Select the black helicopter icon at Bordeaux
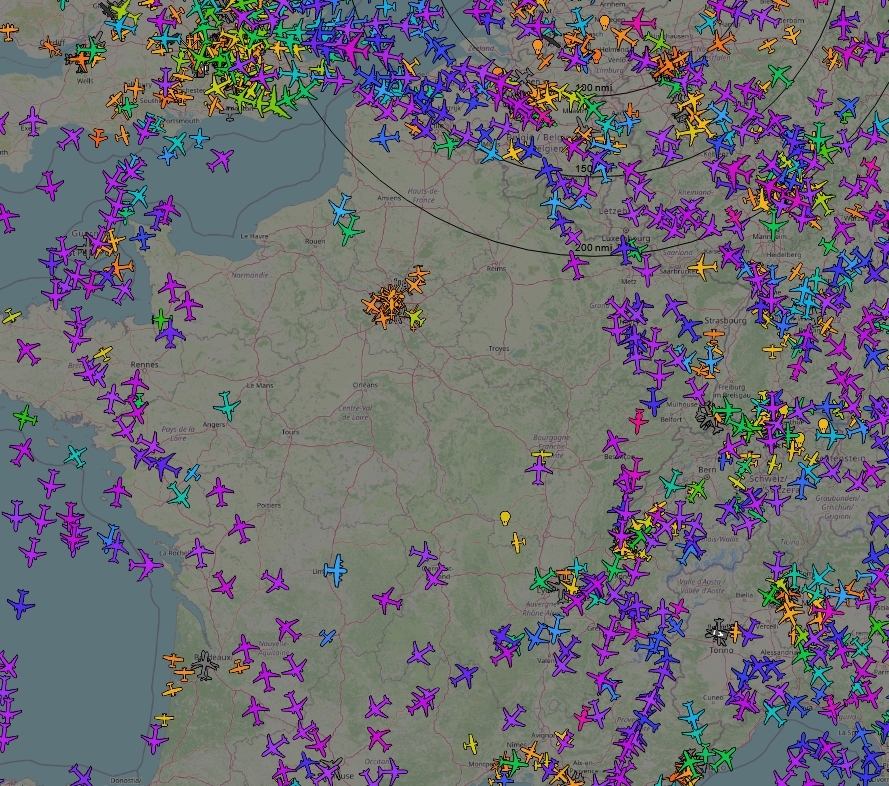The width and height of the screenshot is (889, 786). (x=204, y=665)
